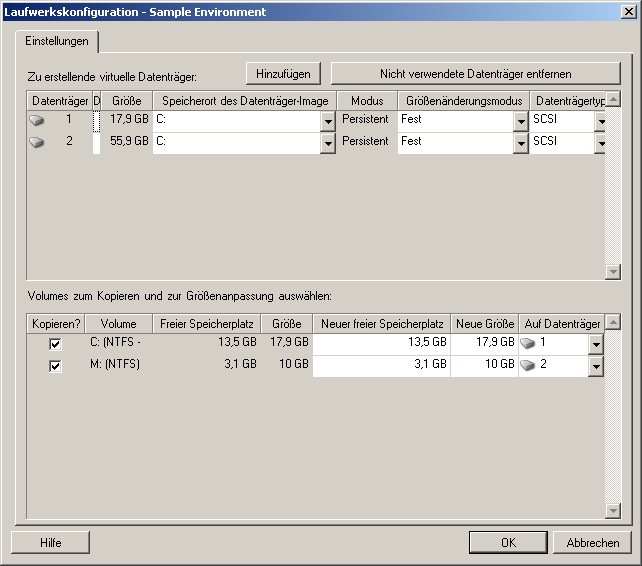Toggle the Kopieren checkbox for M: volume
The height and width of the screenshot is (566, 642).
click(x=56, y=365)
